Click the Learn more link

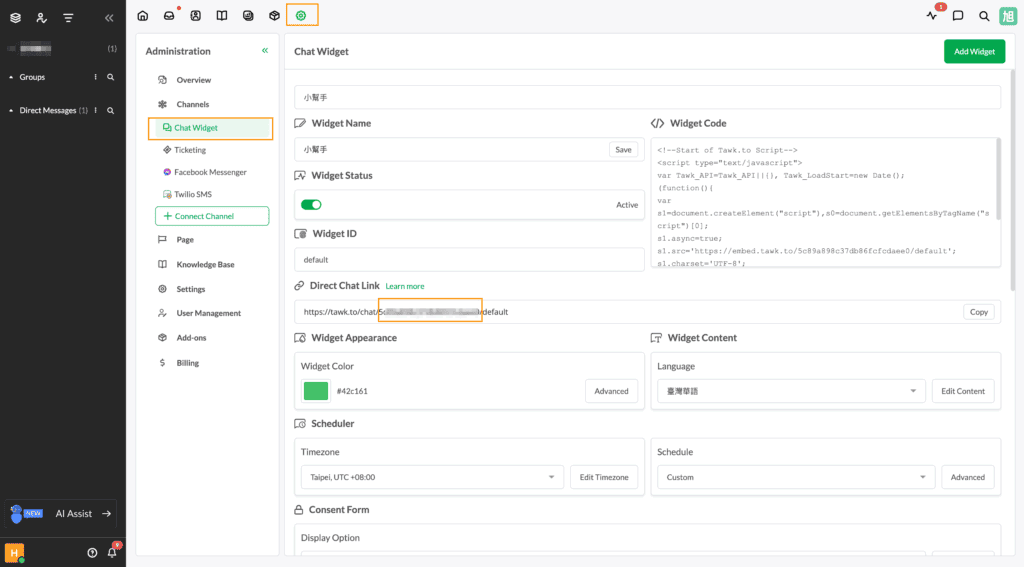[405, 286]
